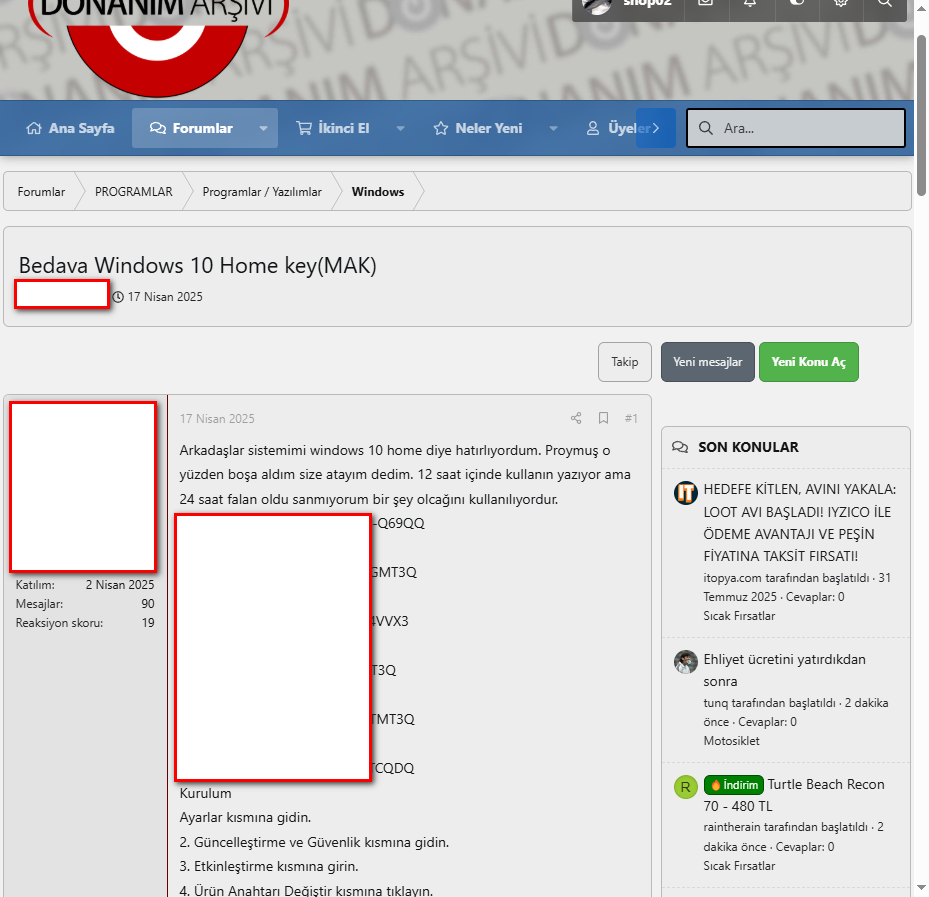Click the Neler Yeni star icon
This screenshot has height=897, width=929.
pos(441,128)
